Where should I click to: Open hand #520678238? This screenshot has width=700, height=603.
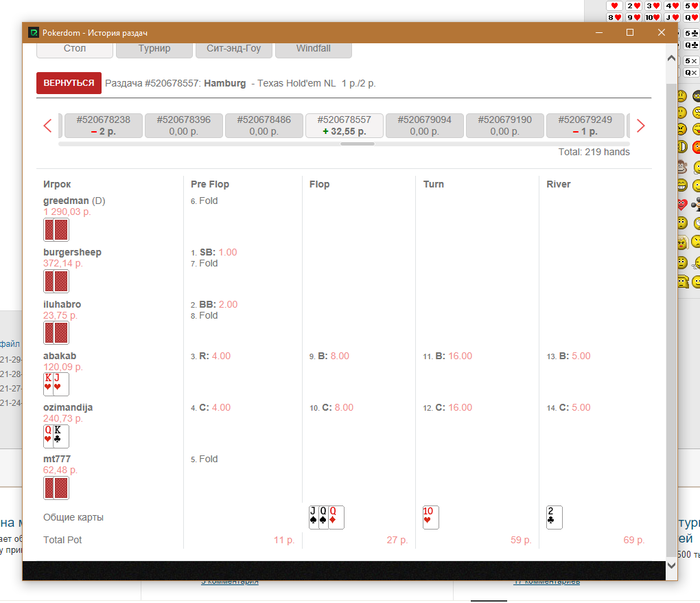click(104, 125)
